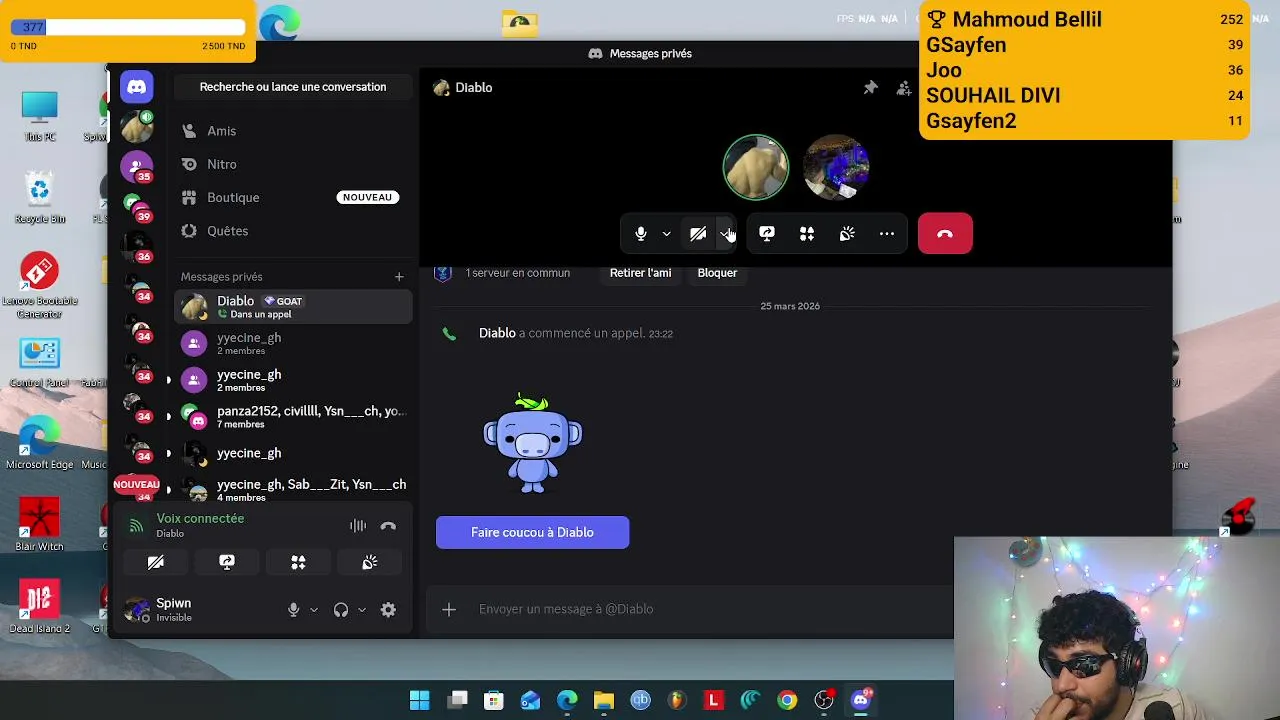Open Microsoft Store from the taskbar

click(494, 700)
